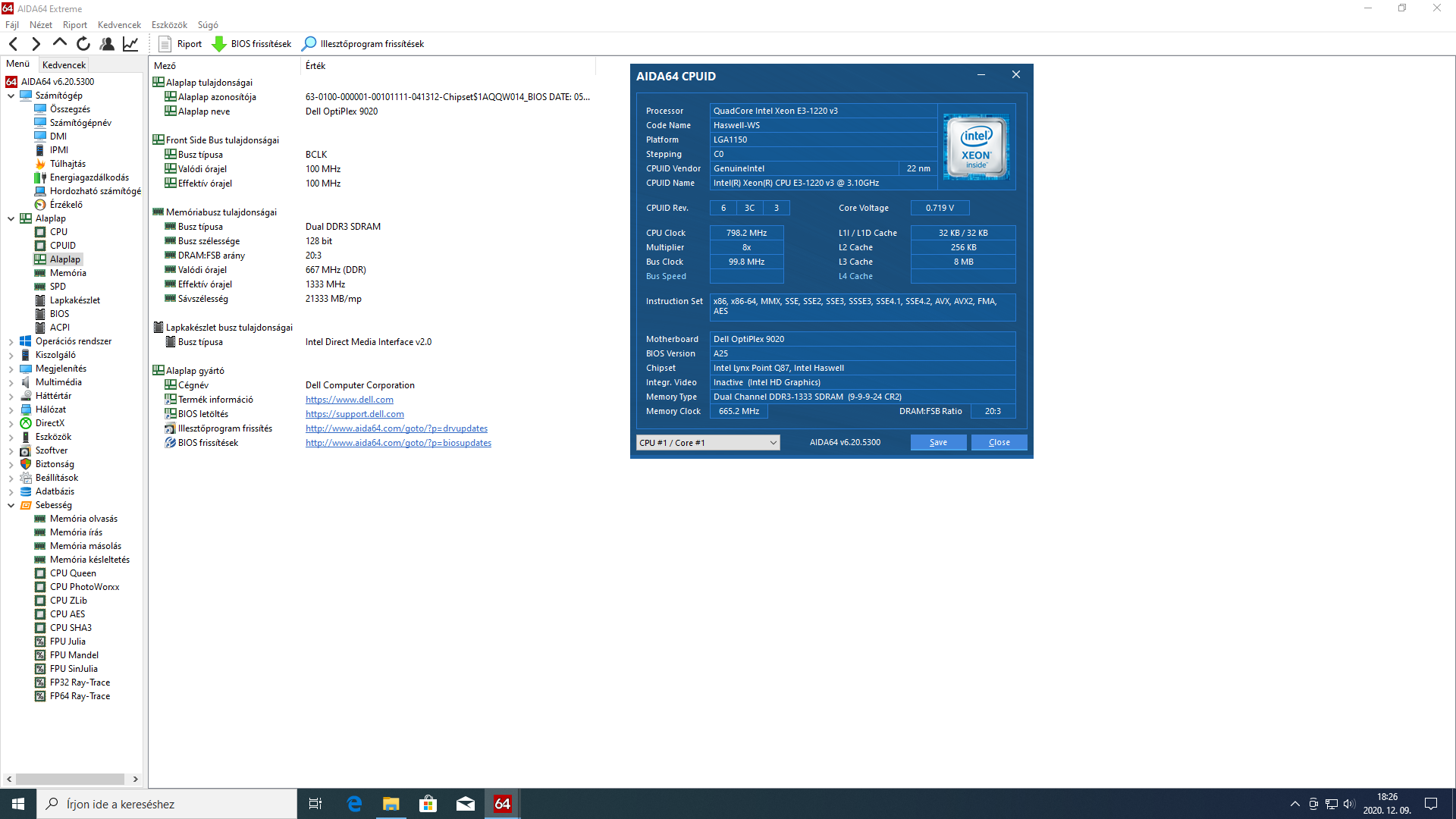Click the Forward navigation arrow
The width and height of the screenshot is (1456, 819).
click(36, 44)
